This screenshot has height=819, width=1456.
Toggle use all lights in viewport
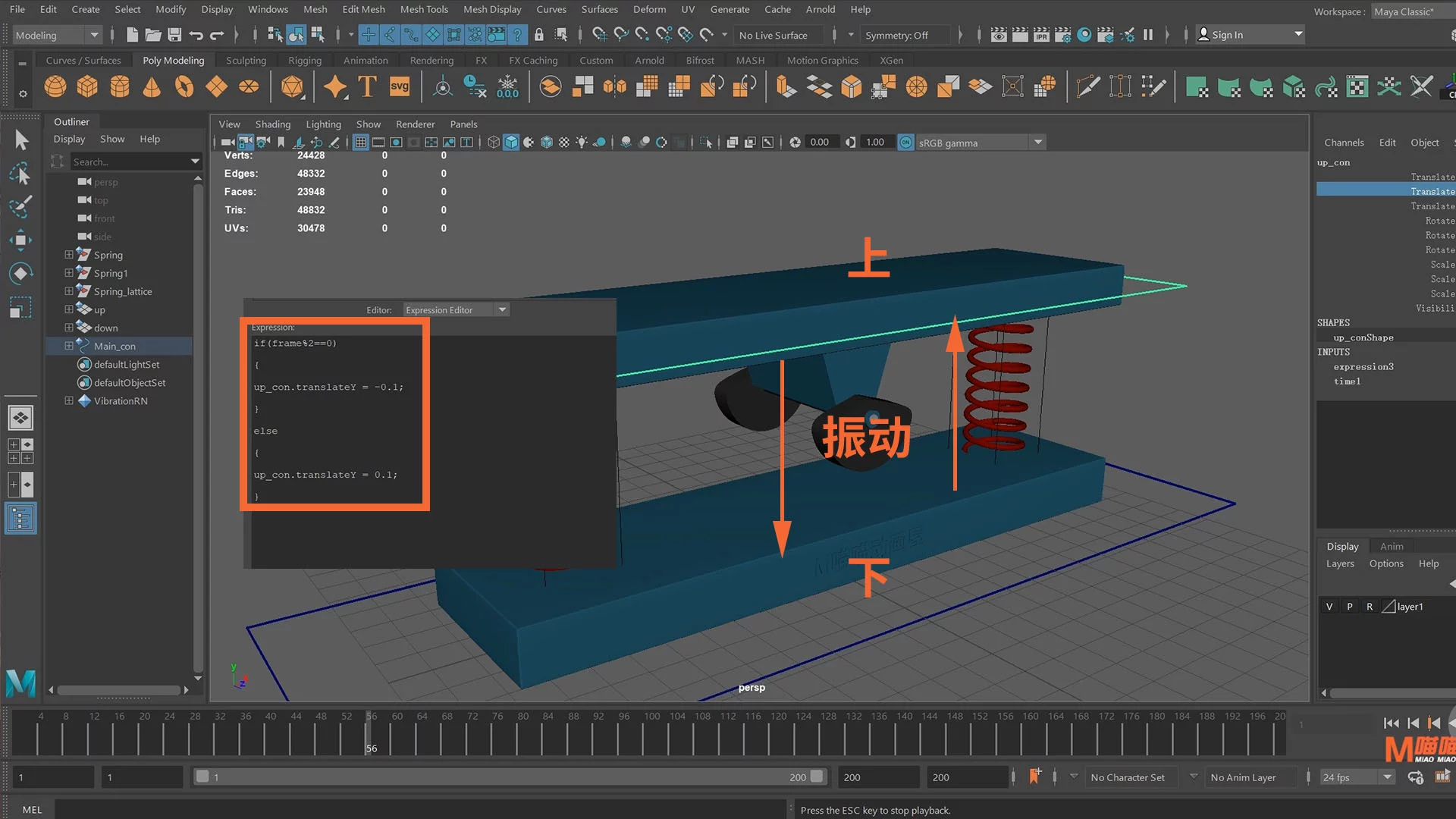coord(582,143)
